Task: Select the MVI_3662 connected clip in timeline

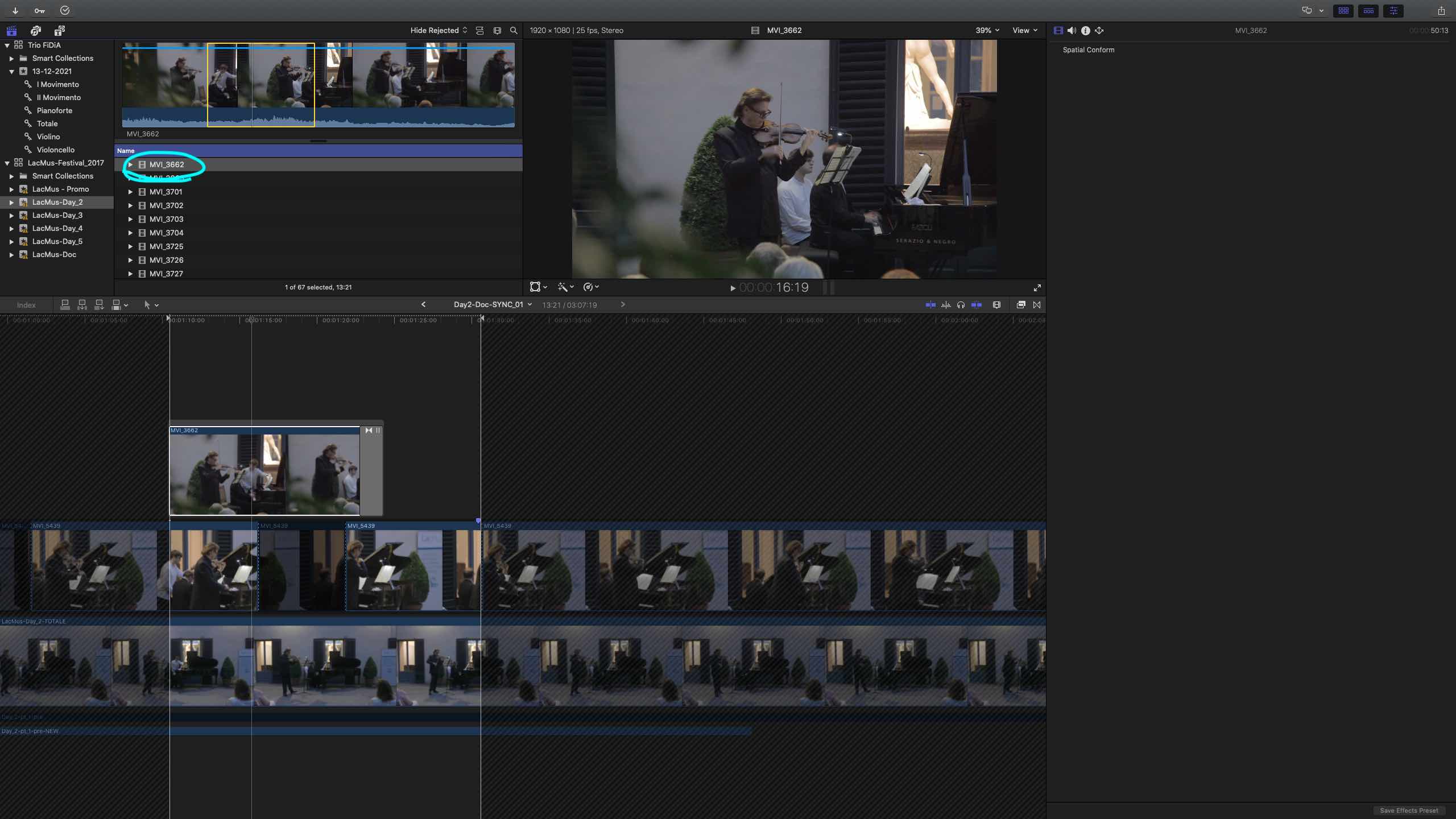Action: (x=264, y=470)
